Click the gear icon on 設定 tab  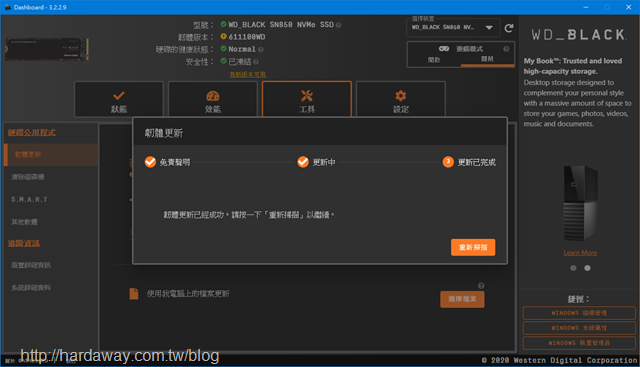click(x=401, y=96)
